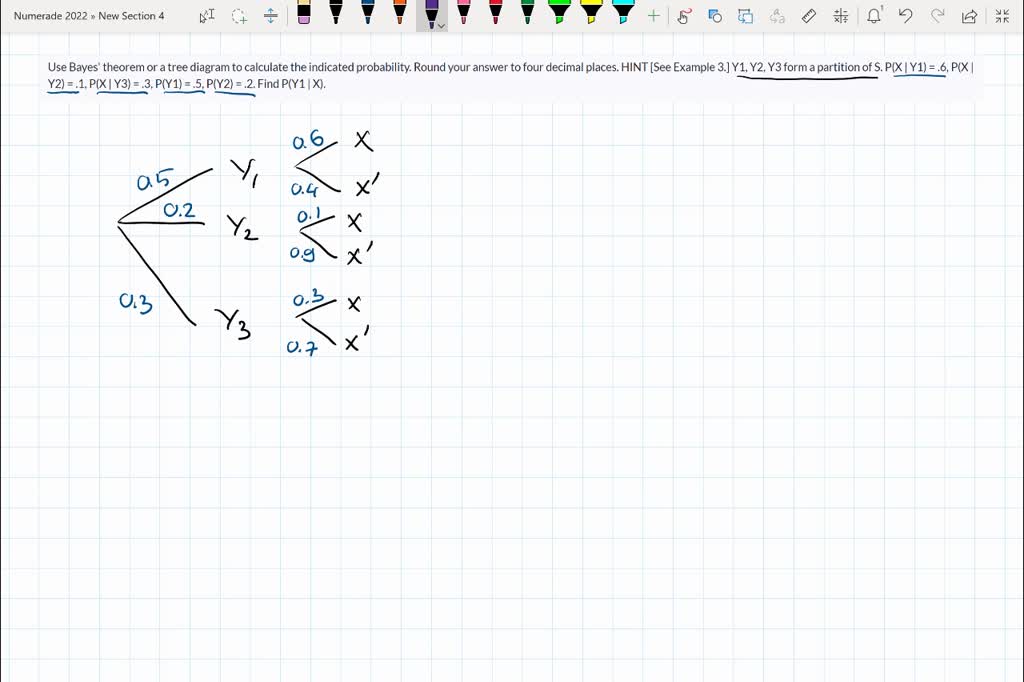Choose the green highlighter
Screen dimensions: 1024x682
coord(559,15)
